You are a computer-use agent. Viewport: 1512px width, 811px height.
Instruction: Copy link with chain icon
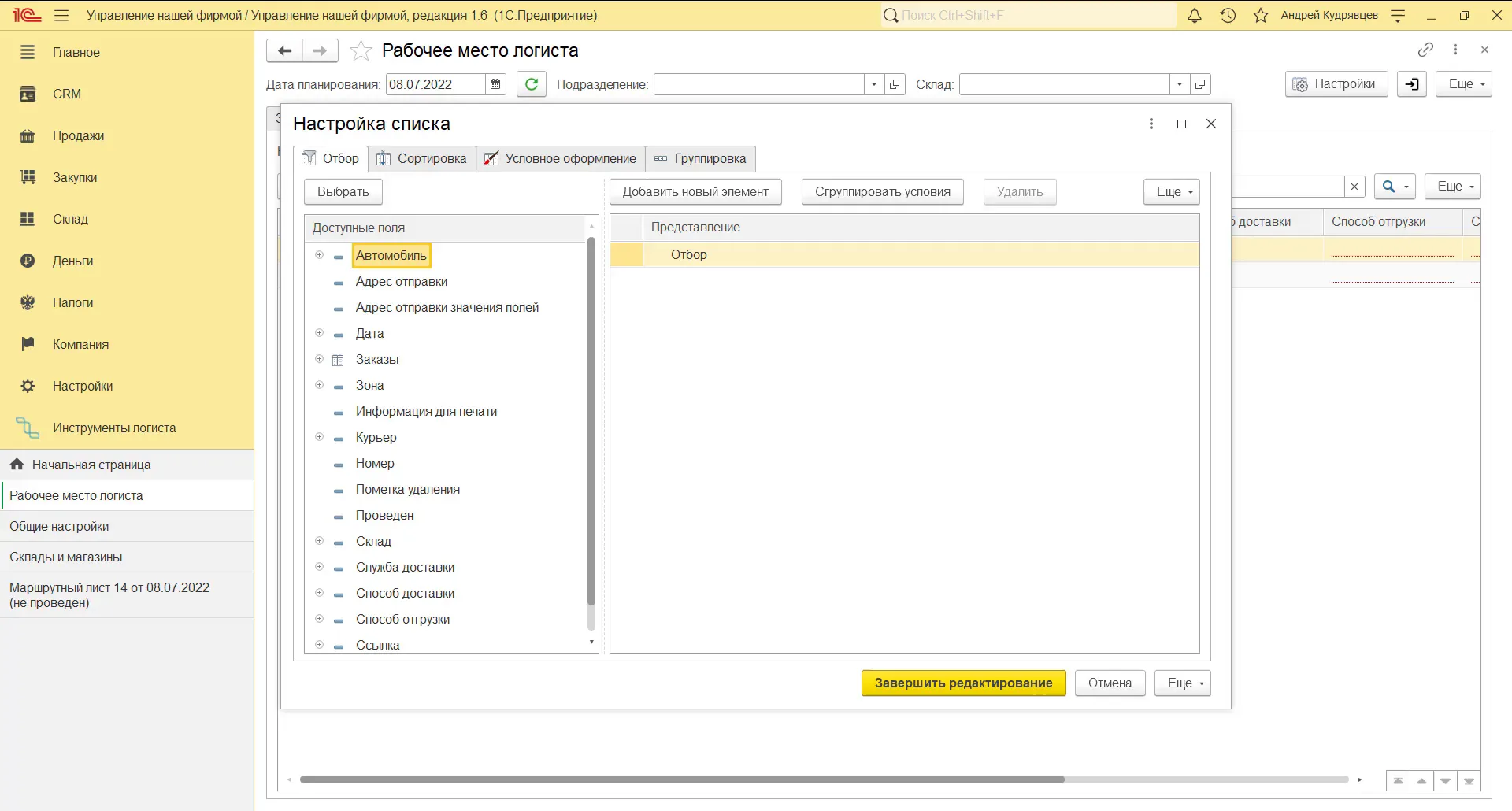[x=1425, y=50]
